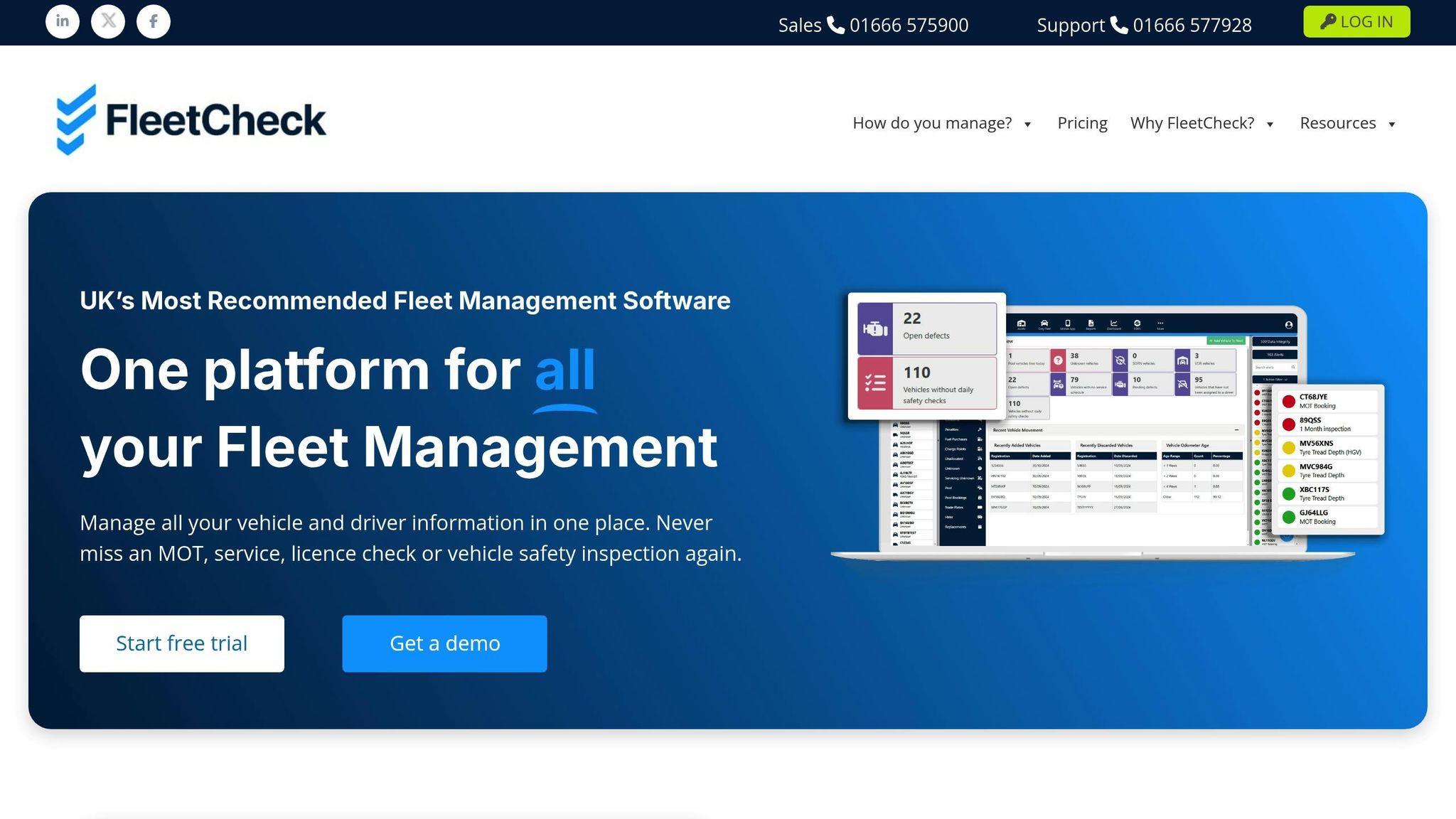
Task: Click the yellow status dot for MV56XNS
Action: 1288,448
